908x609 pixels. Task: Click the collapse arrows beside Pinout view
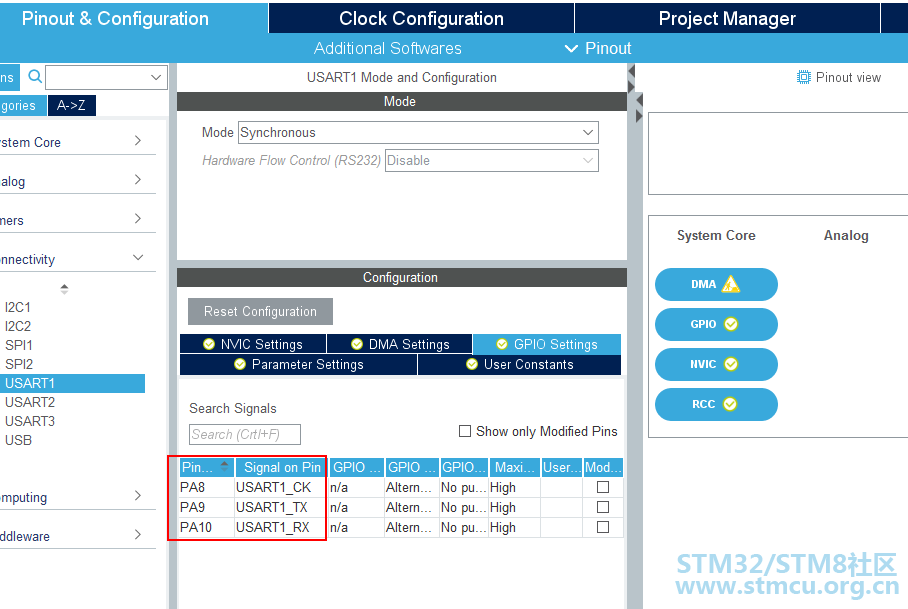click(x=639, y=108)
